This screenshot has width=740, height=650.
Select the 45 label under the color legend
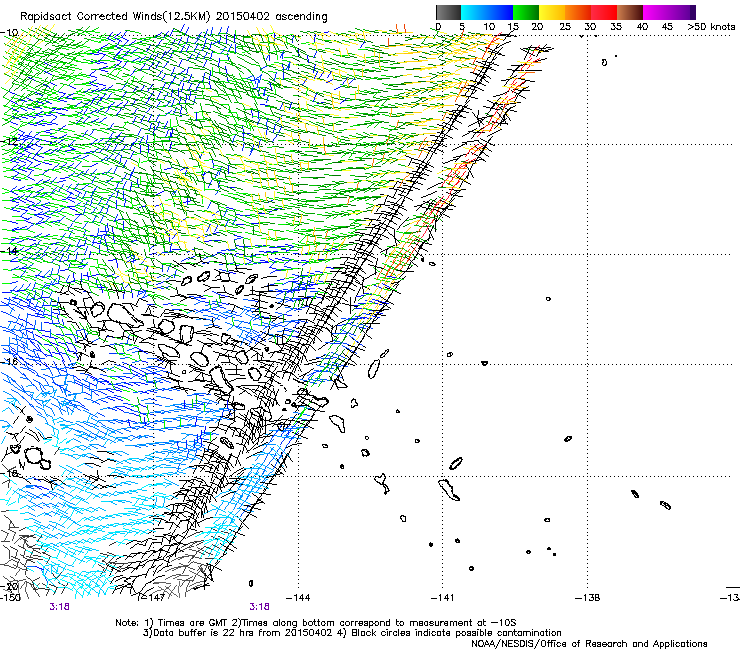pyautogui.click(x=667, y=27)
